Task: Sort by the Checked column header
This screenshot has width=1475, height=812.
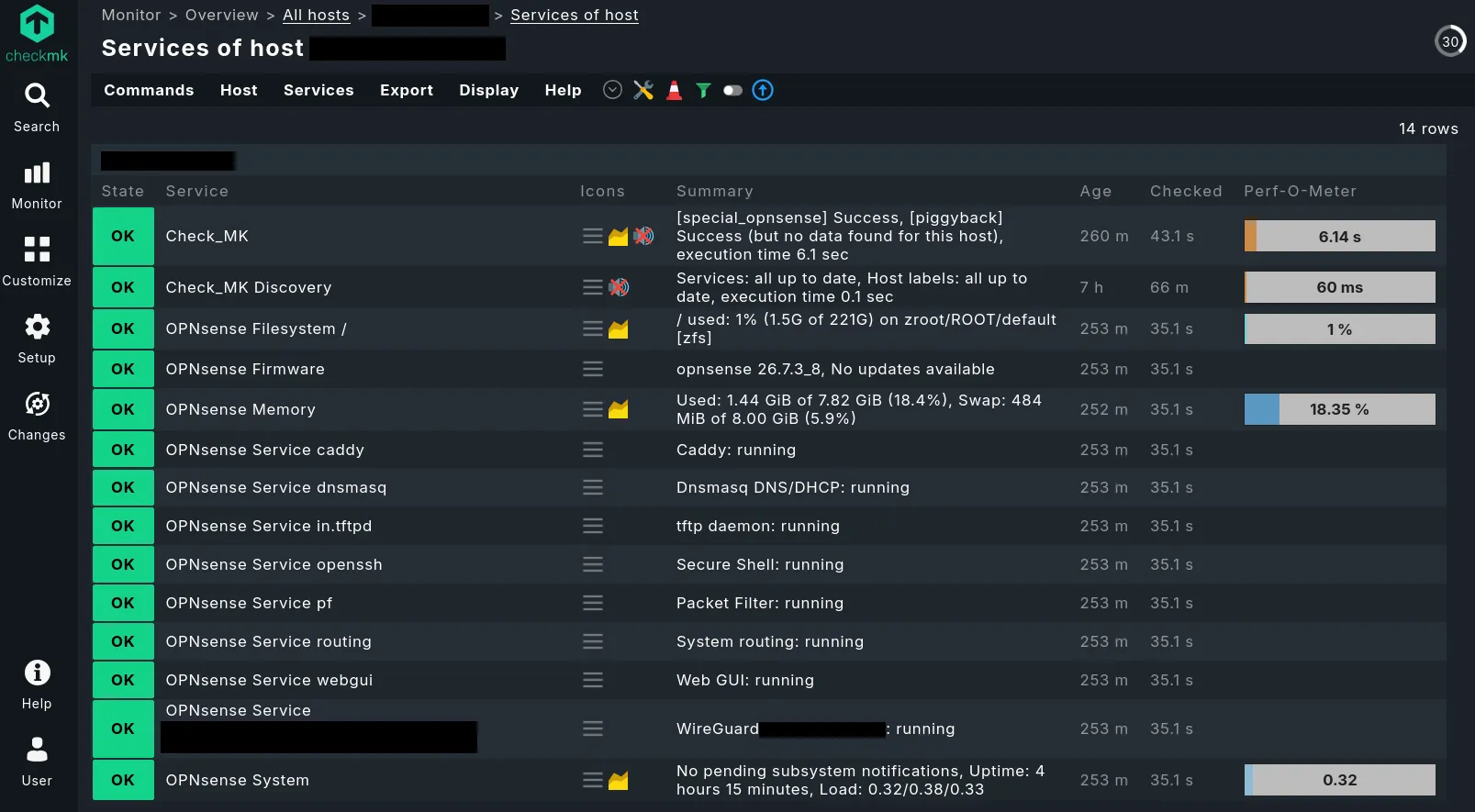Action: 1186,191
